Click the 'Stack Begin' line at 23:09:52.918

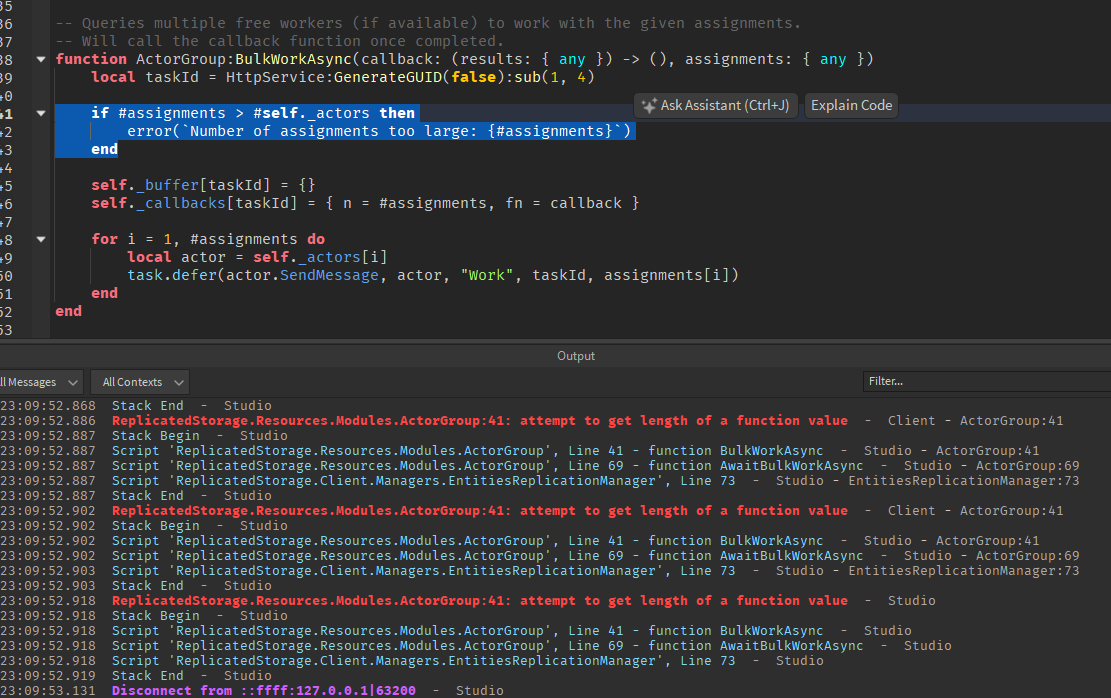click(156, 616)
